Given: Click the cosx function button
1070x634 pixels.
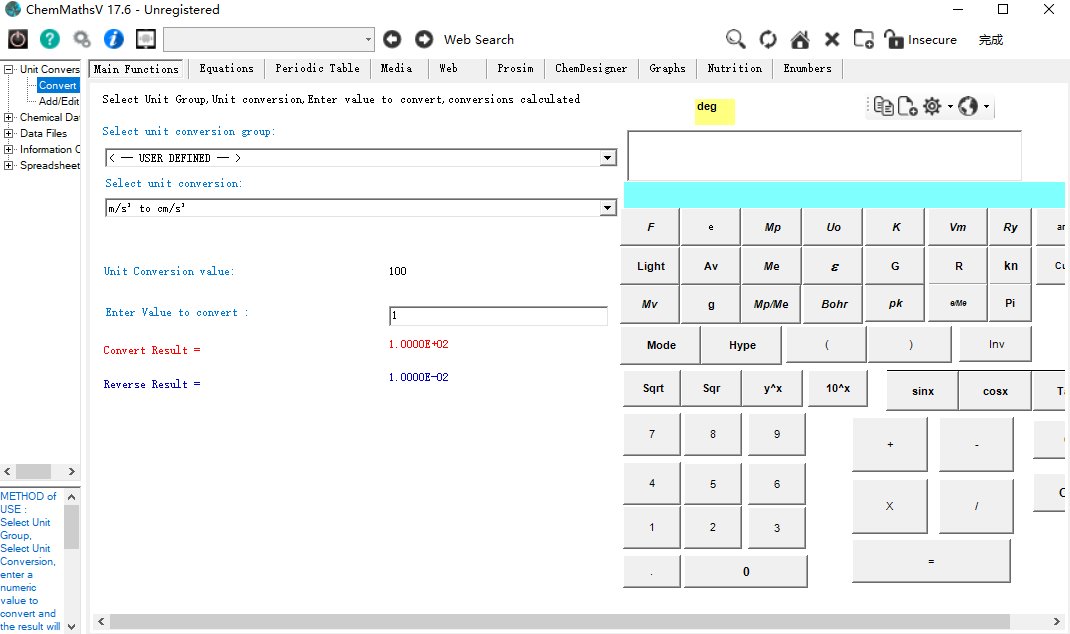Looking at the screenshot, I should point(995,391).
